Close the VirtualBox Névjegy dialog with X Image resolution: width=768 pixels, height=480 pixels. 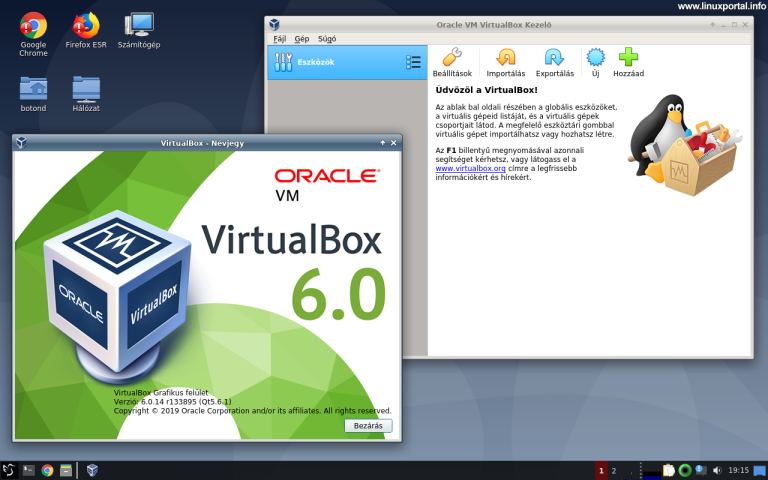coord(393,143)
